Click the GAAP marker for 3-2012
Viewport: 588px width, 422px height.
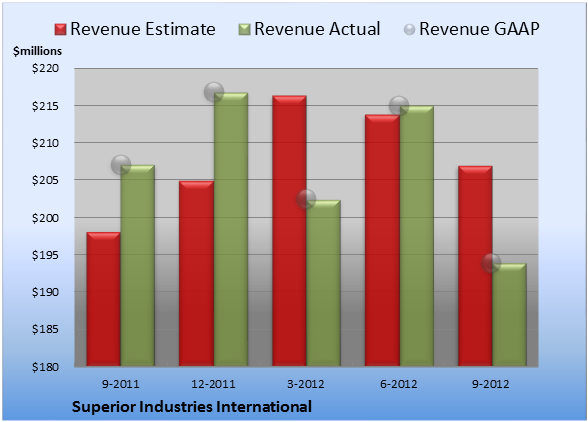306,199
